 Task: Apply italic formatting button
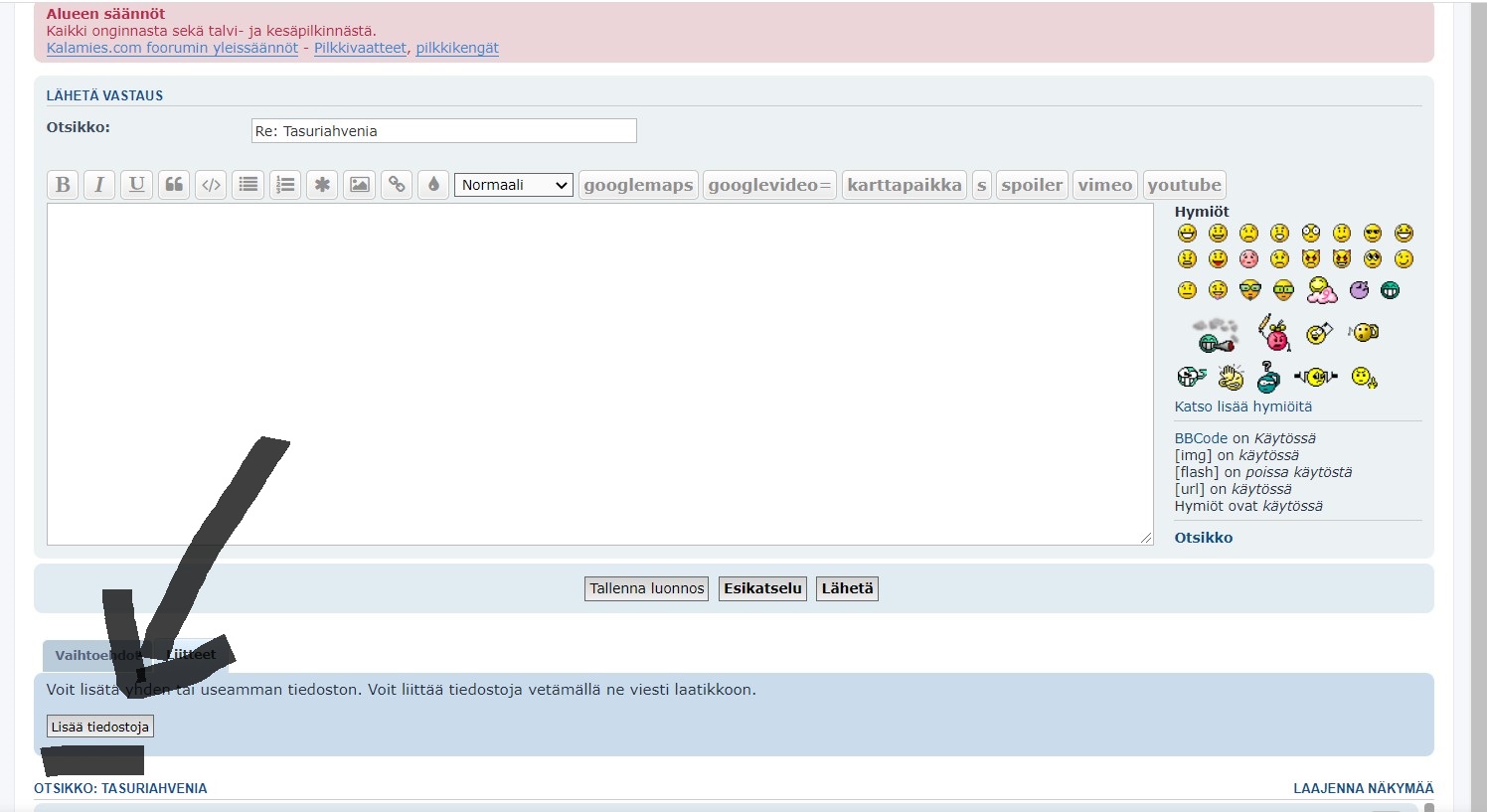(x=99, y=185)
